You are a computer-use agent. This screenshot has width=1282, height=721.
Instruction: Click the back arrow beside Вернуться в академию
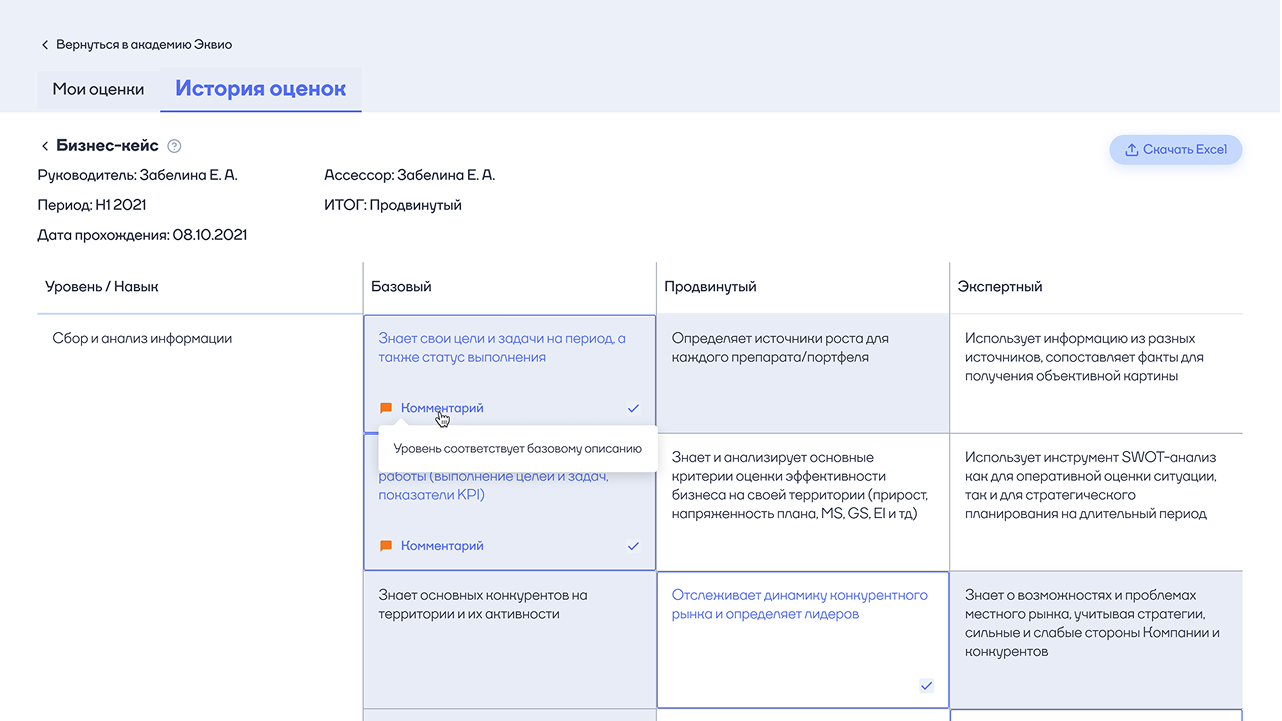tap(44, 45)
